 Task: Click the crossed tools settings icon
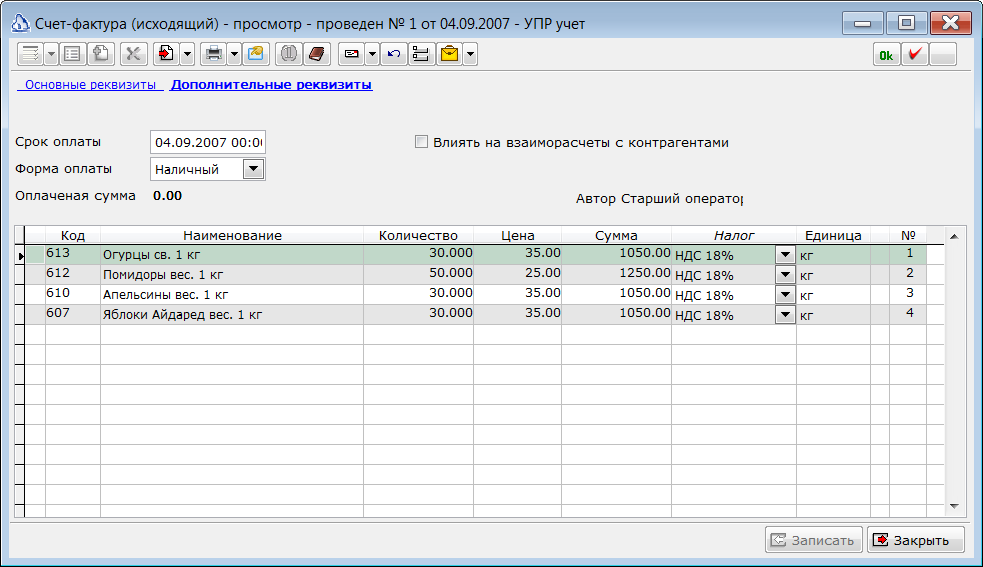(133, 54)
